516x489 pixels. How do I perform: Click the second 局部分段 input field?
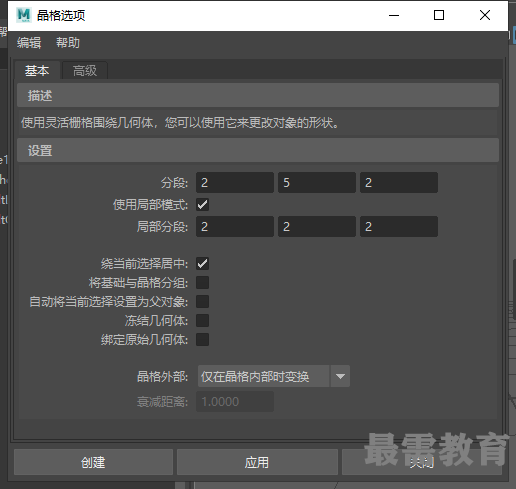pos(317,226)
